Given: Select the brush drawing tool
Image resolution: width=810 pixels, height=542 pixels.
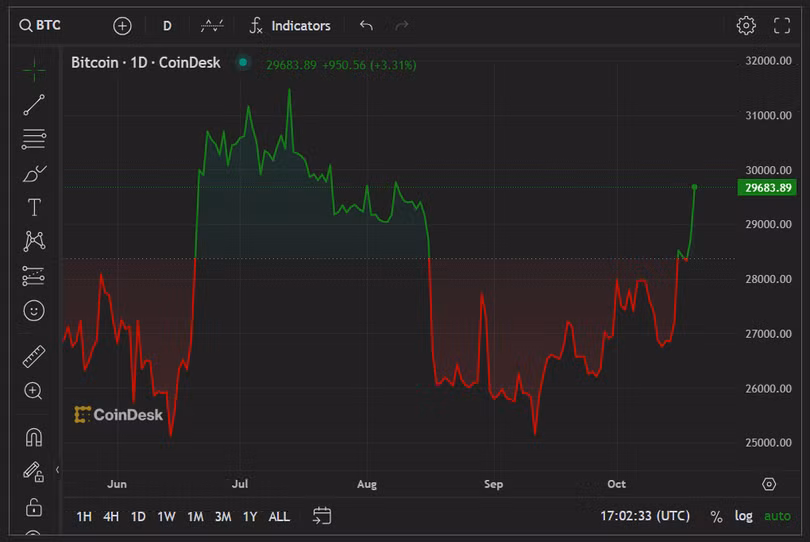Looking at the screenshot, I should (34, 174).
